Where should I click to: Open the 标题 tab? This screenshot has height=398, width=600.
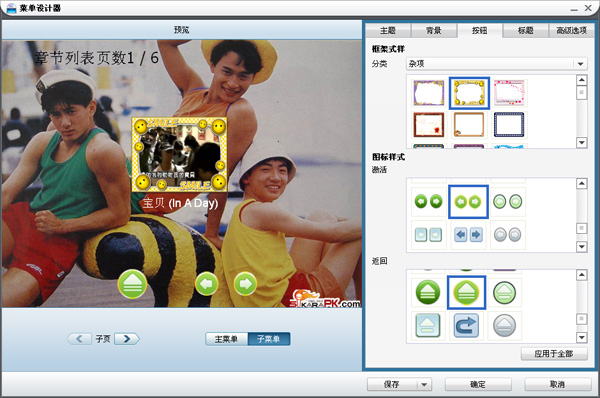coord(526,30)
